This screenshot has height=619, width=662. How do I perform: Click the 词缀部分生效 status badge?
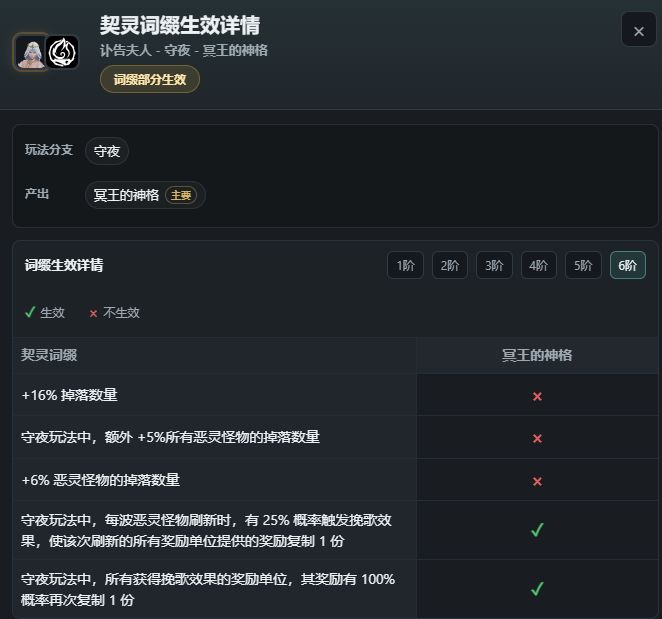pyautogui.click(x=150, y=79)
